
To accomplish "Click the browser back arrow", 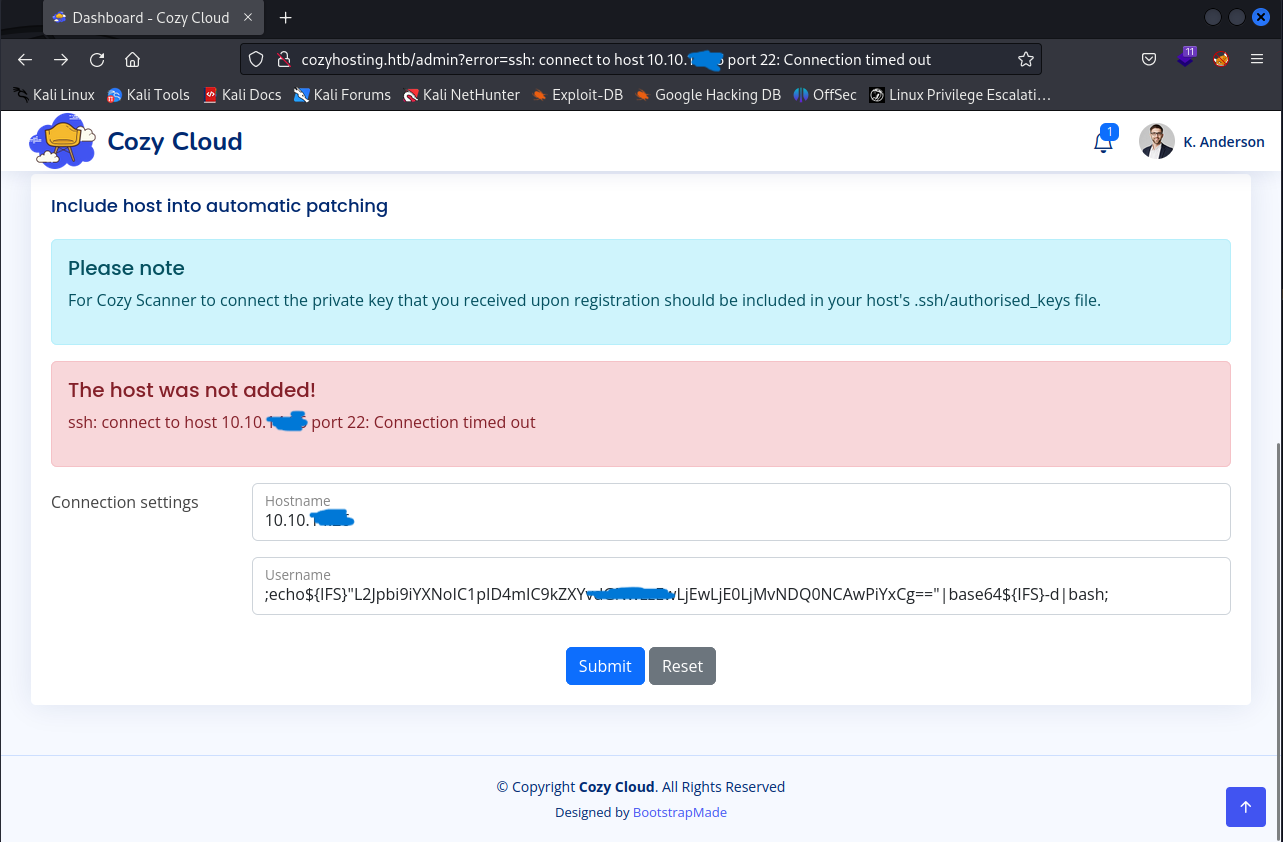I will point(25,60).
